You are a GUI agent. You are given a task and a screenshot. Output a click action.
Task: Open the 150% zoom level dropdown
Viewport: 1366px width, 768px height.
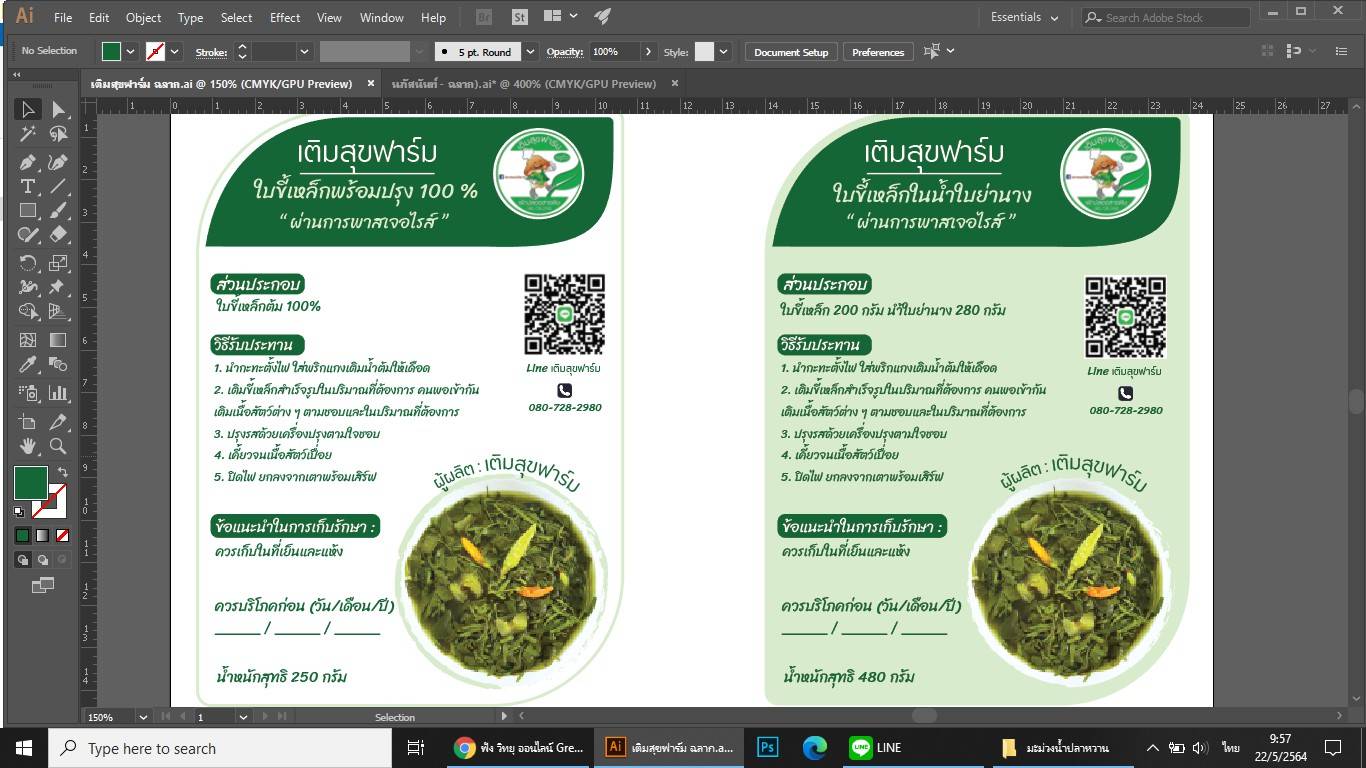[x=143, y=717]
